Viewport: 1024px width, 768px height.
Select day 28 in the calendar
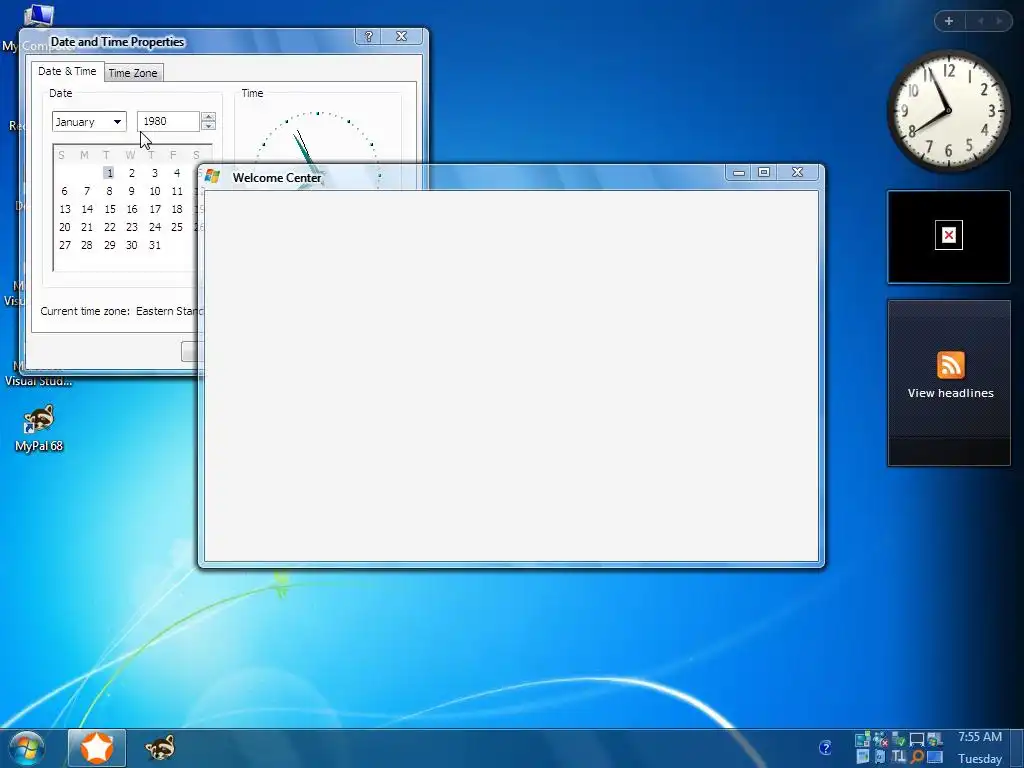87,245
